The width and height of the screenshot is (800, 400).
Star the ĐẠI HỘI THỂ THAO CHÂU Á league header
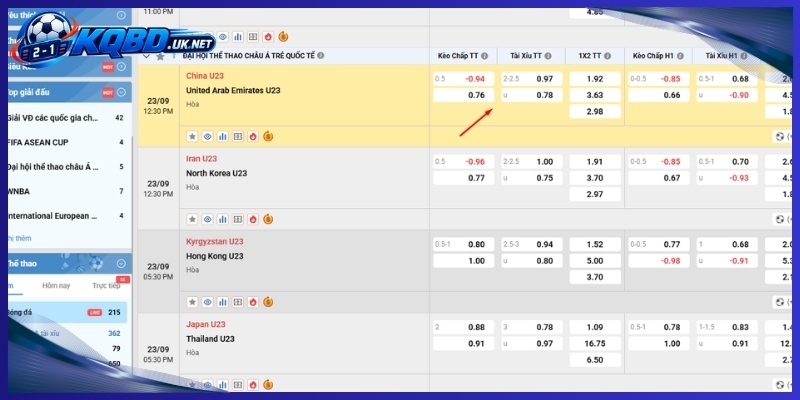(160, 56)
